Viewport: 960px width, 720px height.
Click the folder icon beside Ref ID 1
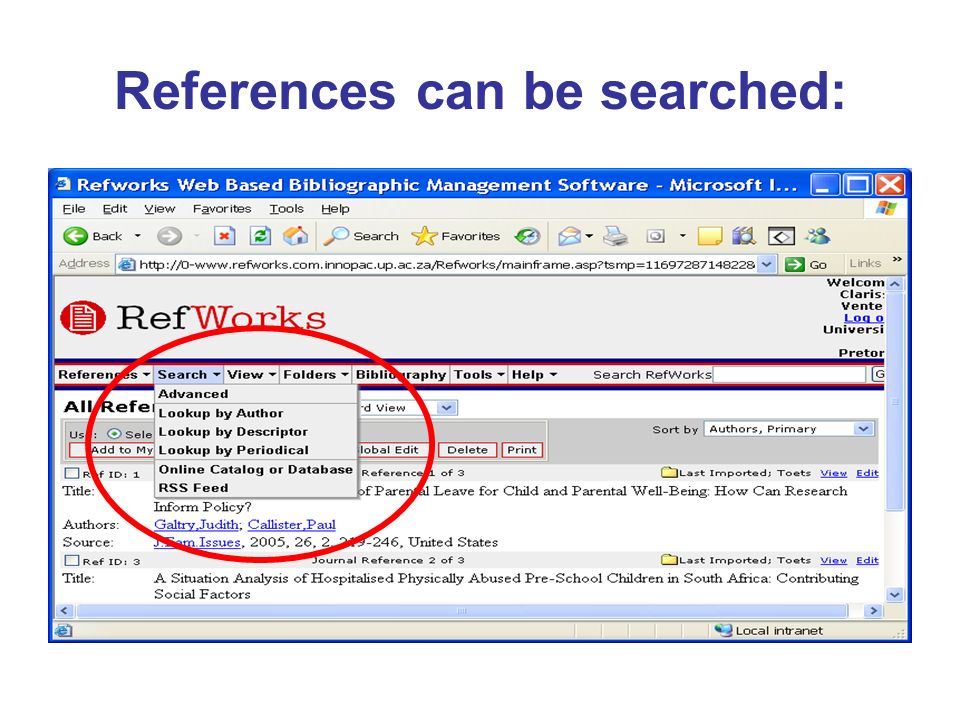coord(669,472)
